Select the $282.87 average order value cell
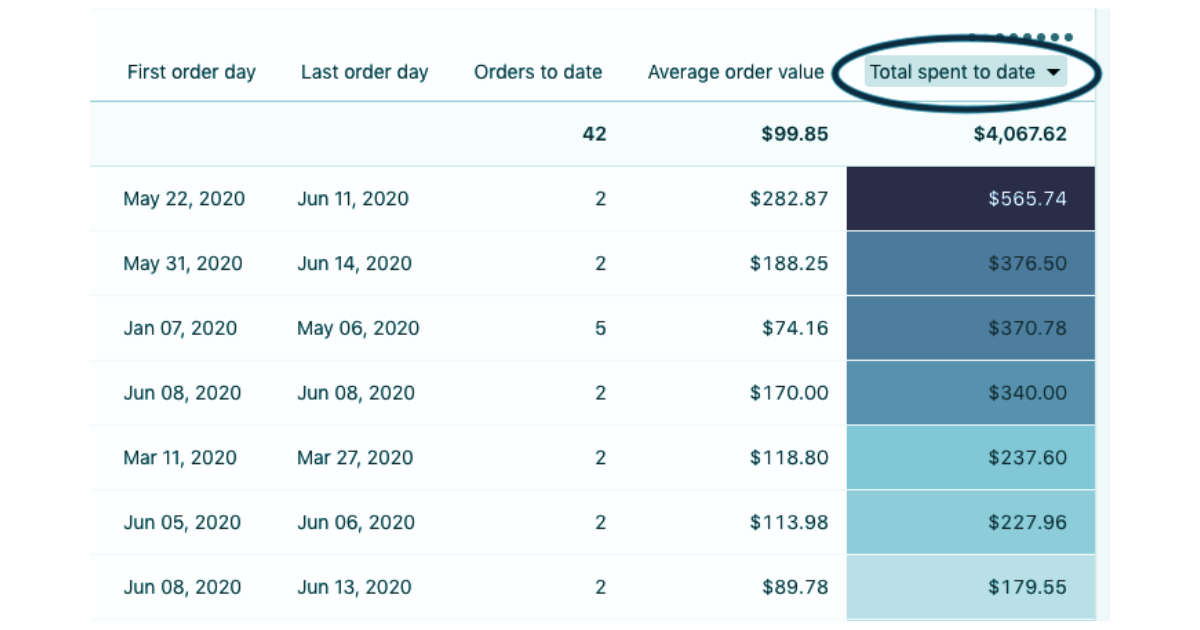The height and width of the screenshot is (630, 1200). [789, 199]
